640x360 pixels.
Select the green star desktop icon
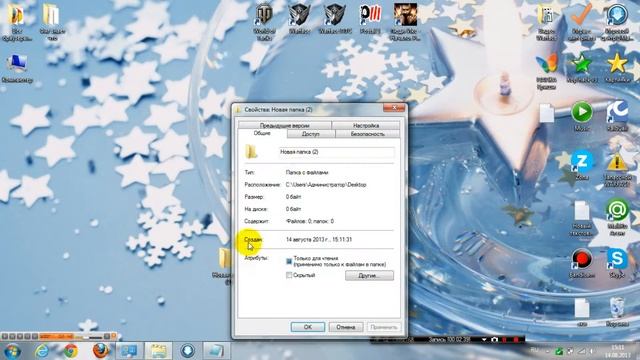pos(582,69)
